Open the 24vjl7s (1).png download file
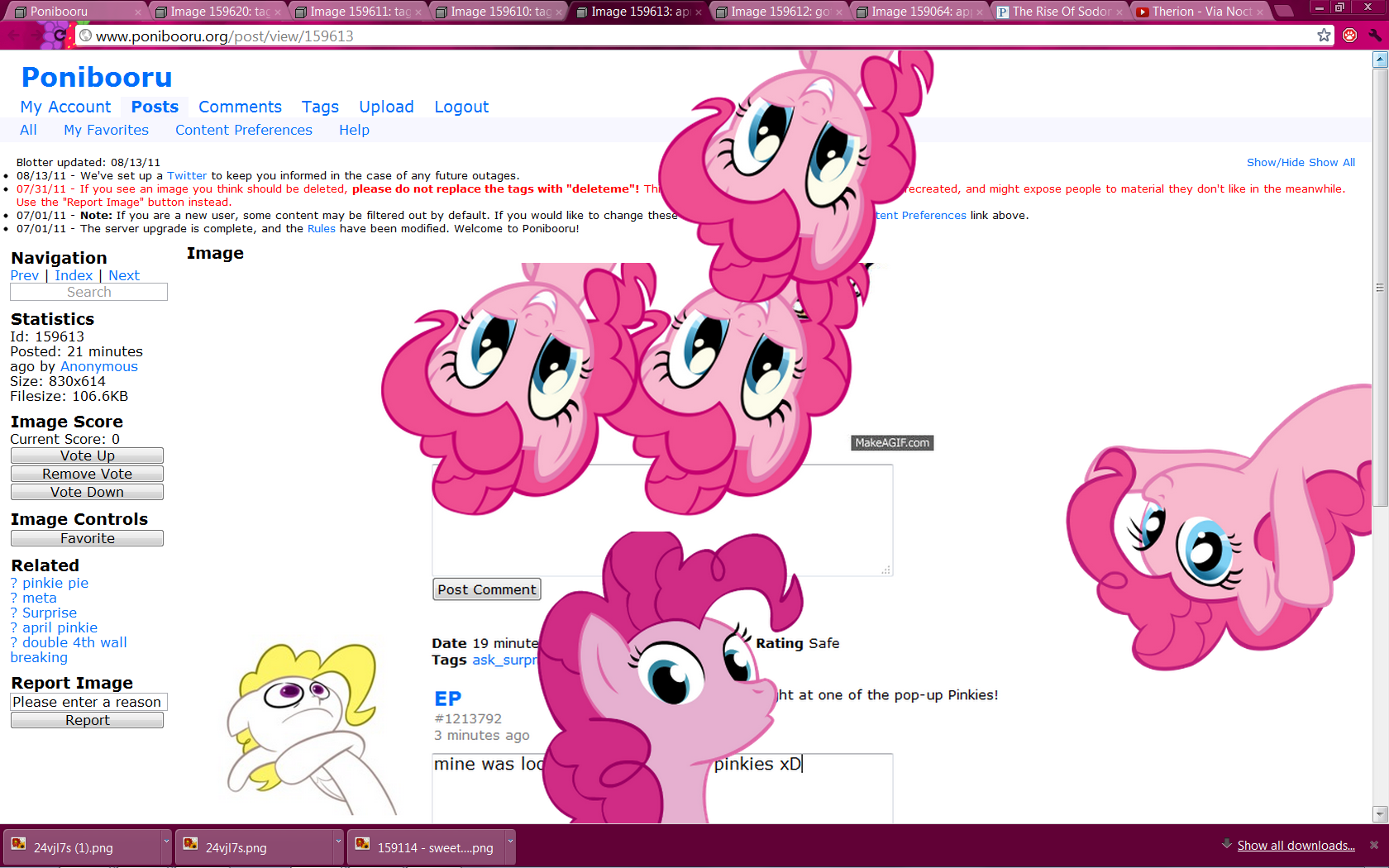Viewport: 1389px width, 868px height. (x=82, y=847)
